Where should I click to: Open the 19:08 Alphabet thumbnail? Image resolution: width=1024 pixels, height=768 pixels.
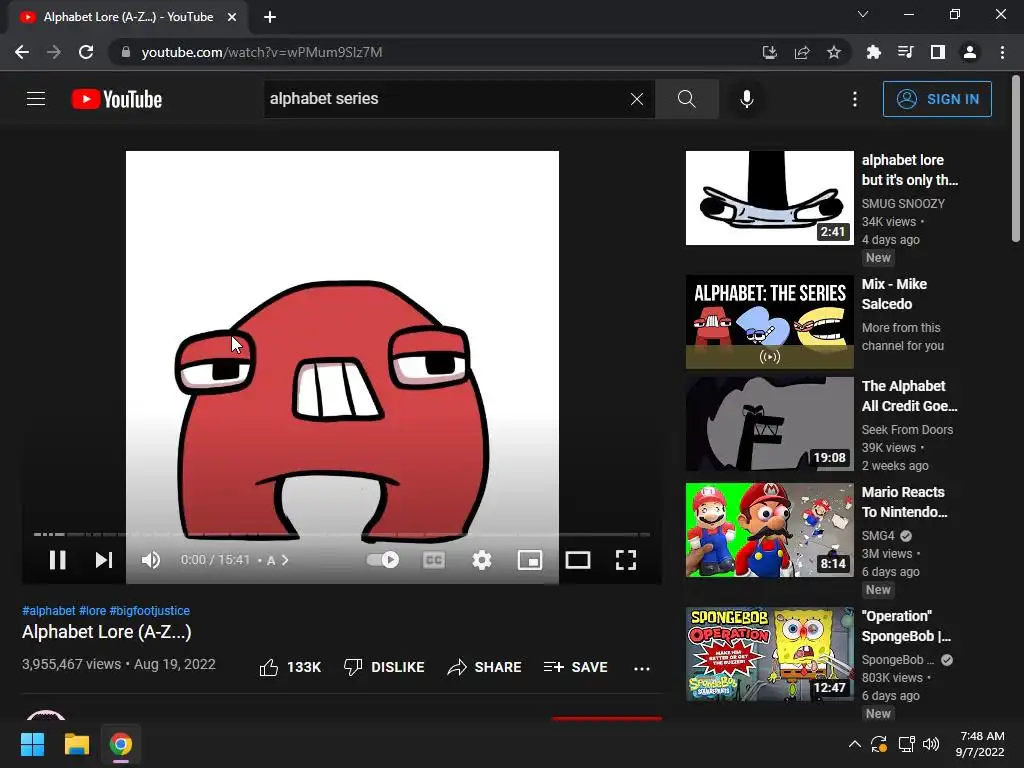[769, 424]
